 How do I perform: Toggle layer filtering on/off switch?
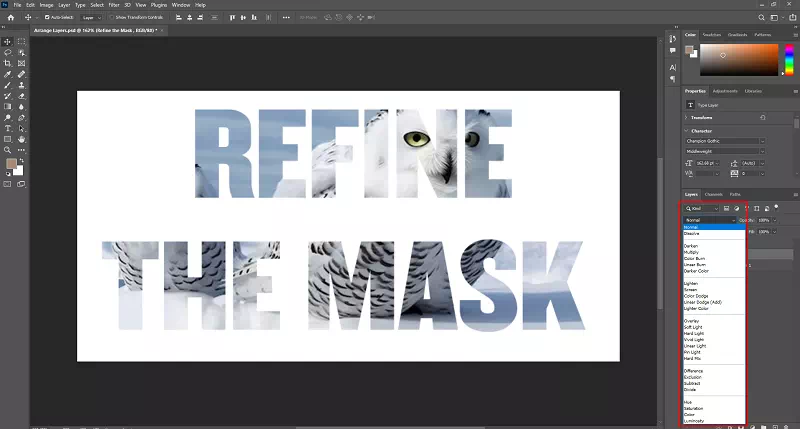pos(777,207)
